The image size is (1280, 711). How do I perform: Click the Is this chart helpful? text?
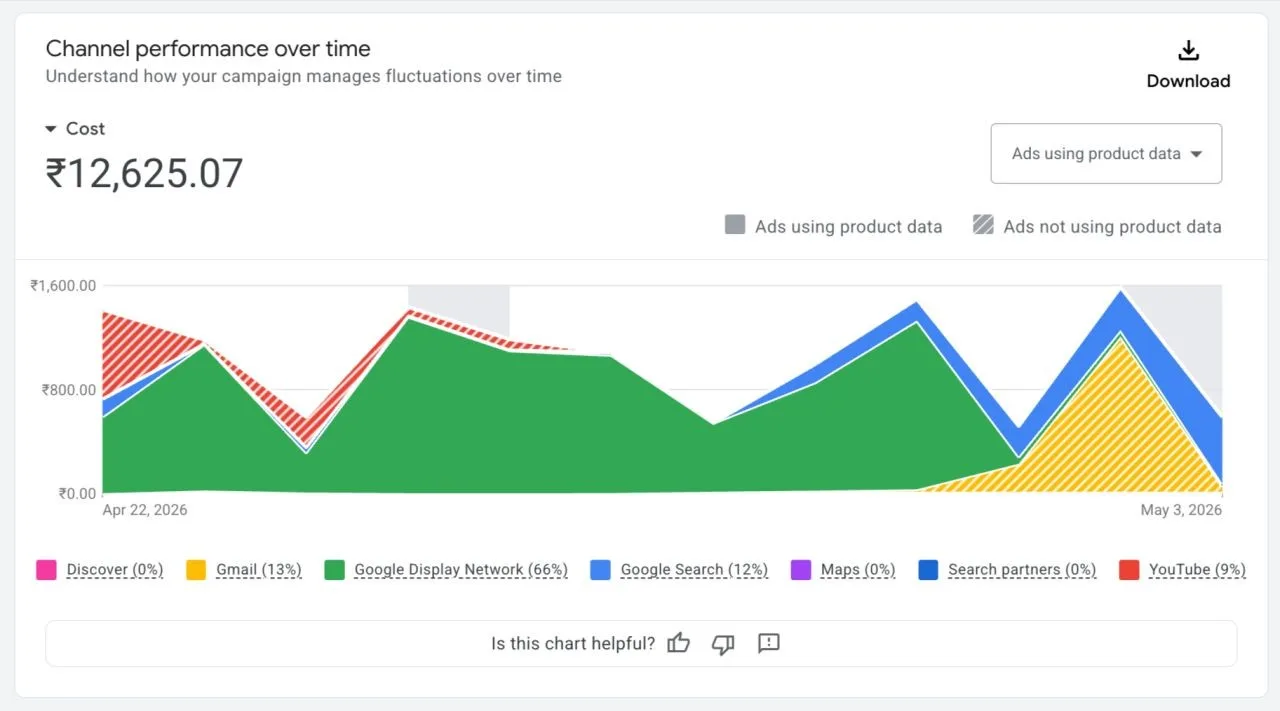coord(573,644)
